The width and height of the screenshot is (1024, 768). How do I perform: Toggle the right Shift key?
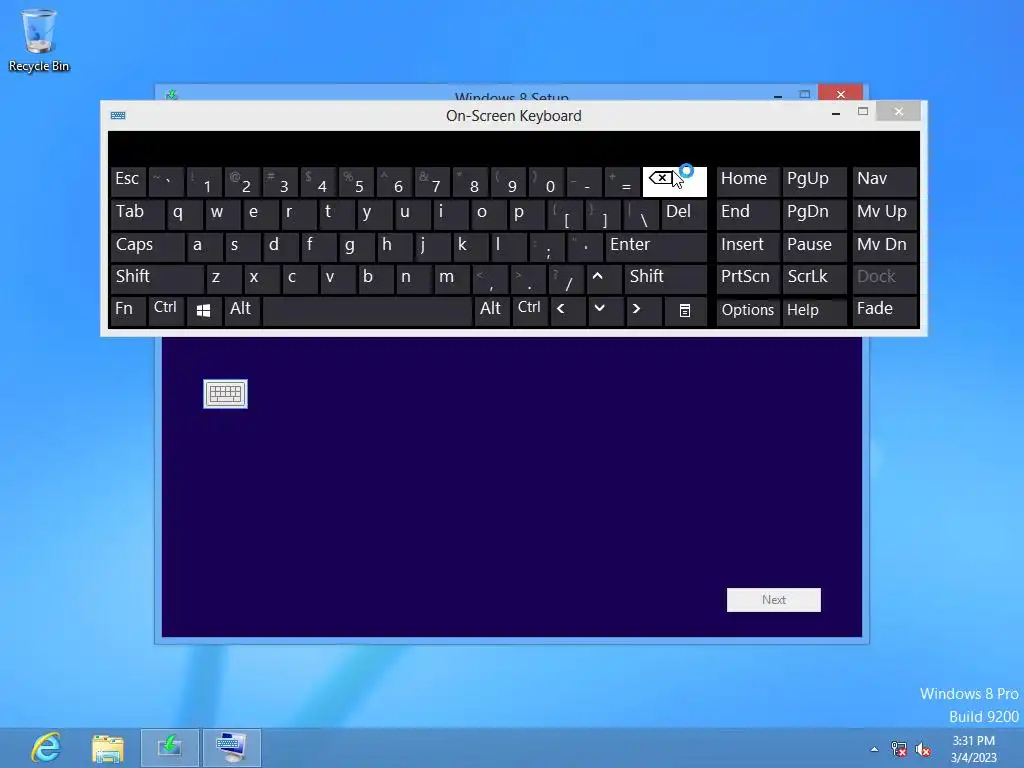click(665, 278)
